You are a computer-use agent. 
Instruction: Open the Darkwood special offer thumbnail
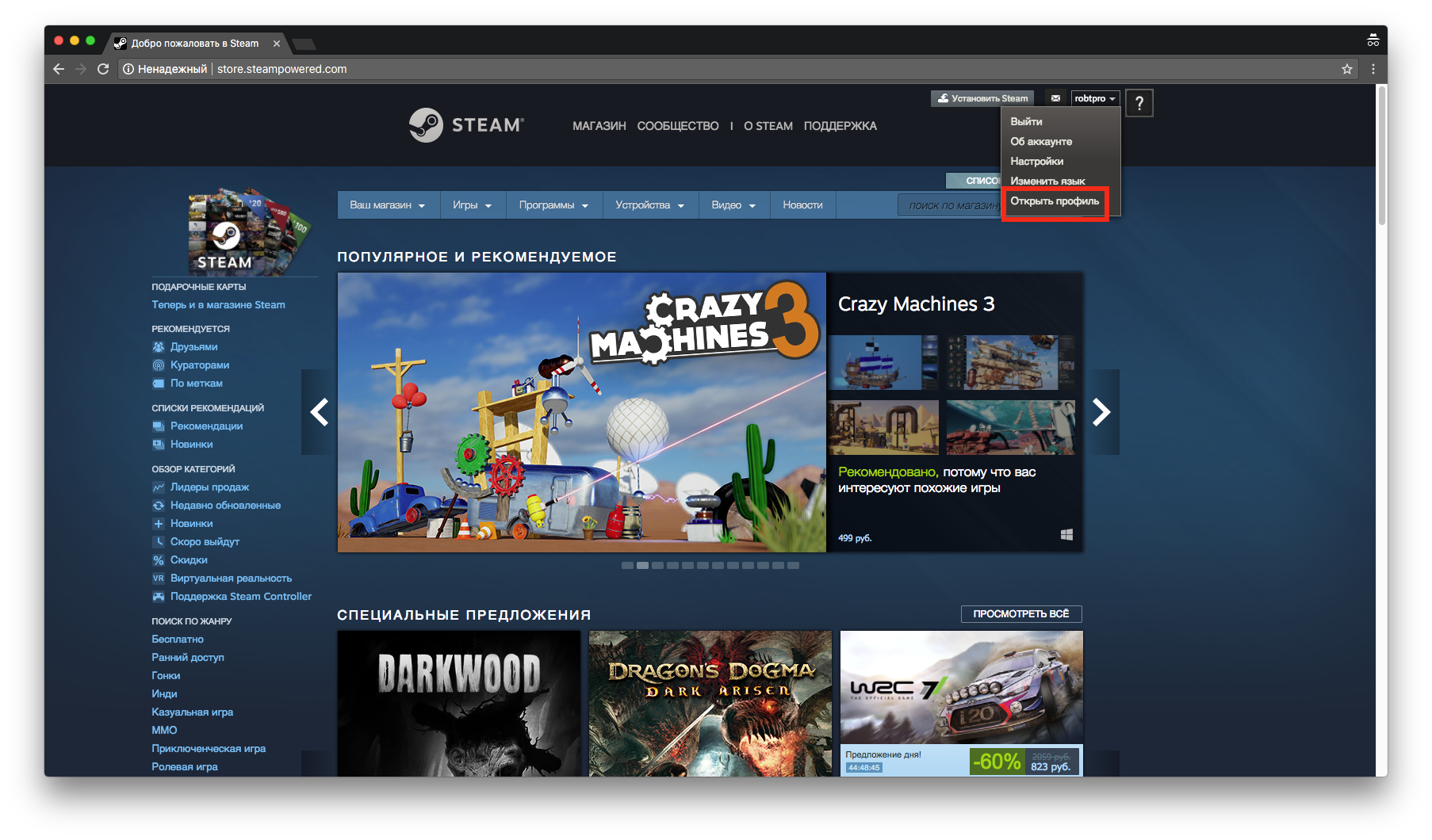pos(459,703)
